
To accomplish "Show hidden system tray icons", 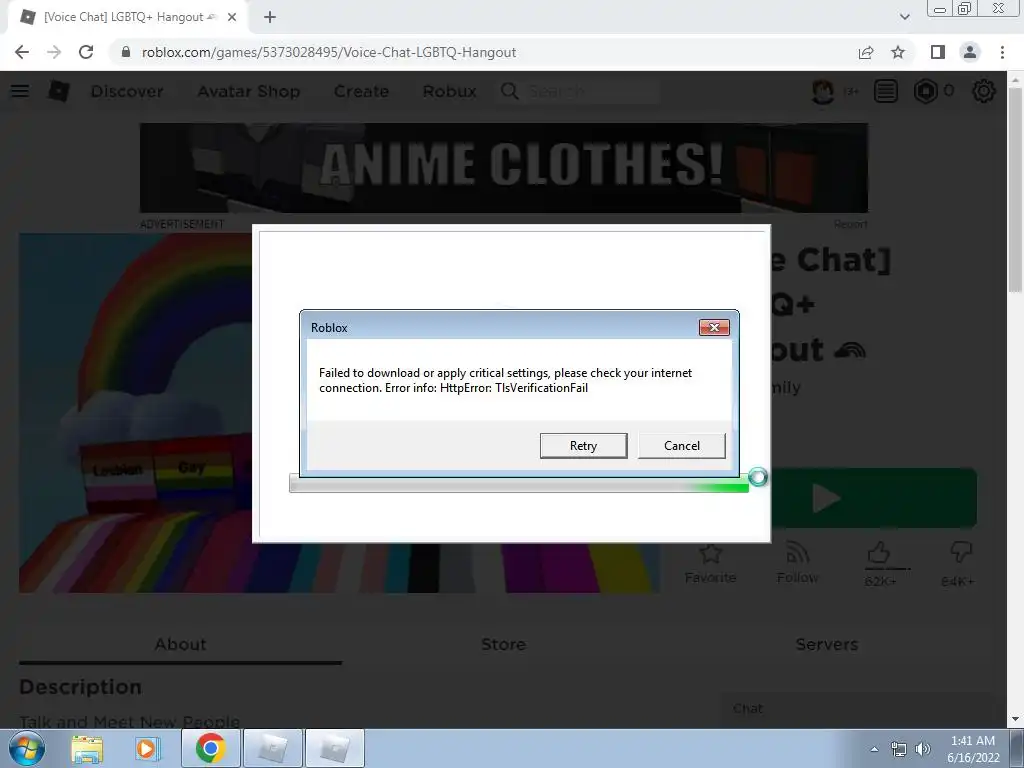I will 874,749.
